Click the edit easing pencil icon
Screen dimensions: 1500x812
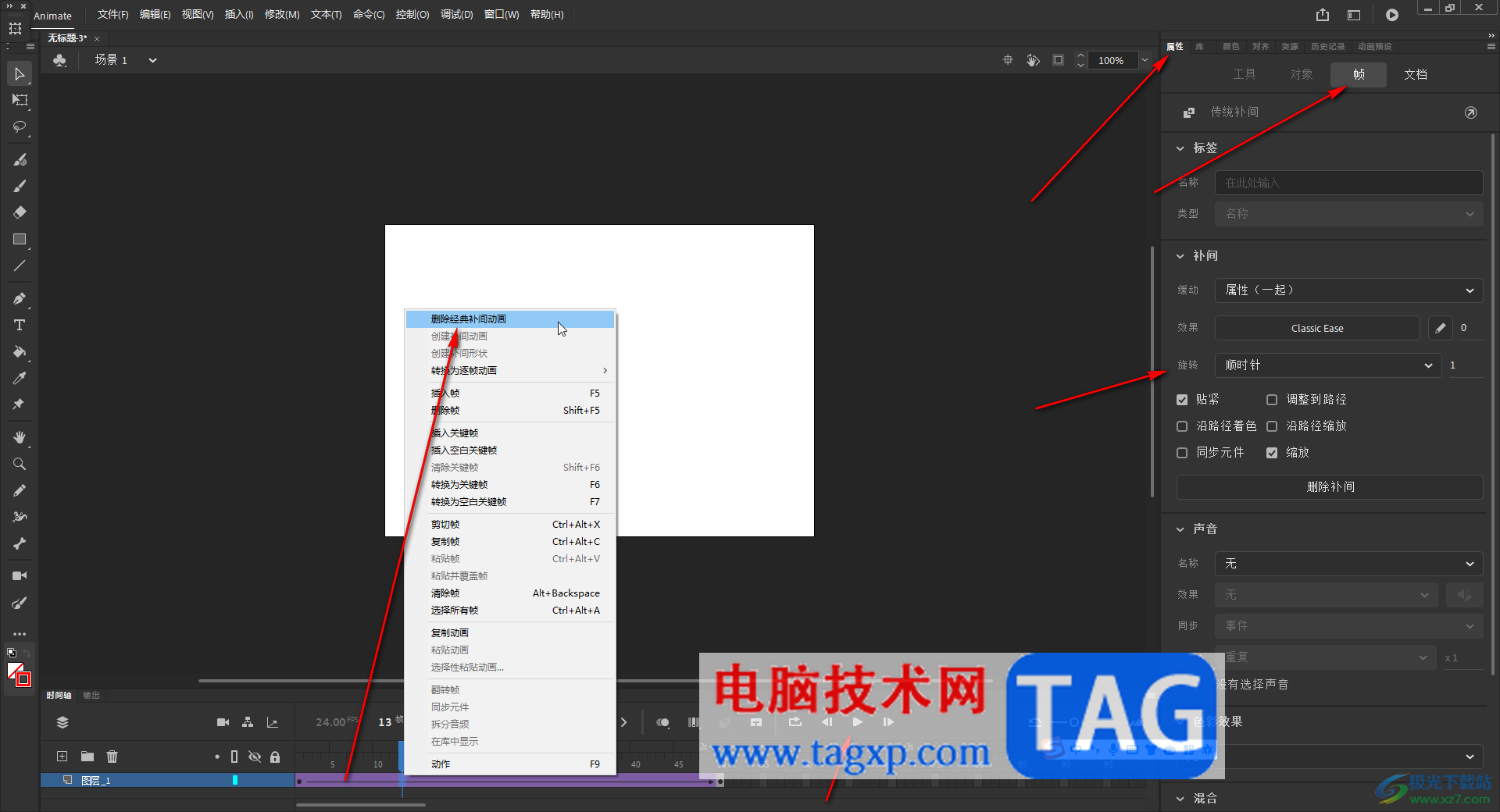coord(1440,328)
